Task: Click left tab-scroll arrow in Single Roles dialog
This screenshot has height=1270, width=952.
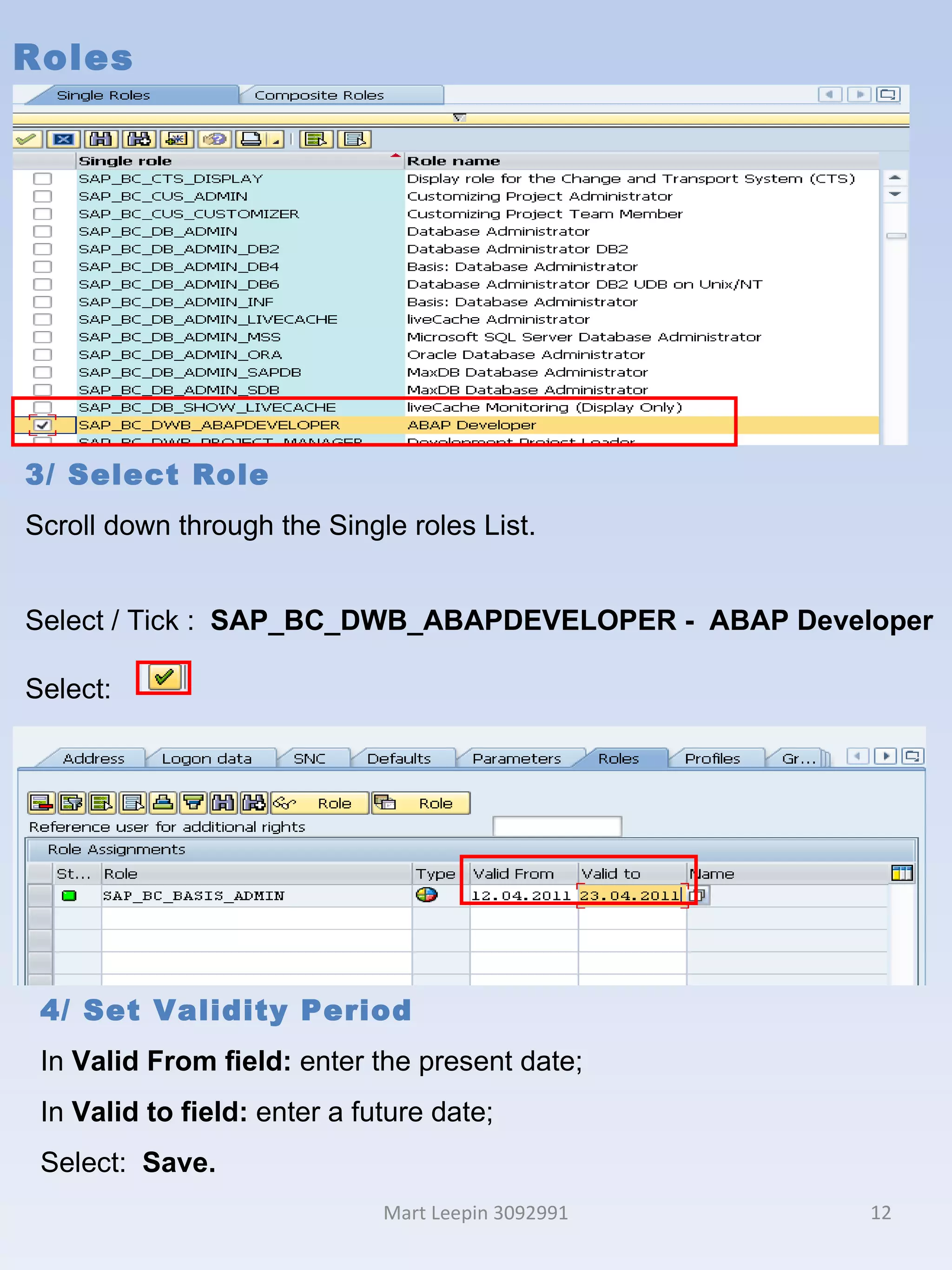Action: coord(830,94)
